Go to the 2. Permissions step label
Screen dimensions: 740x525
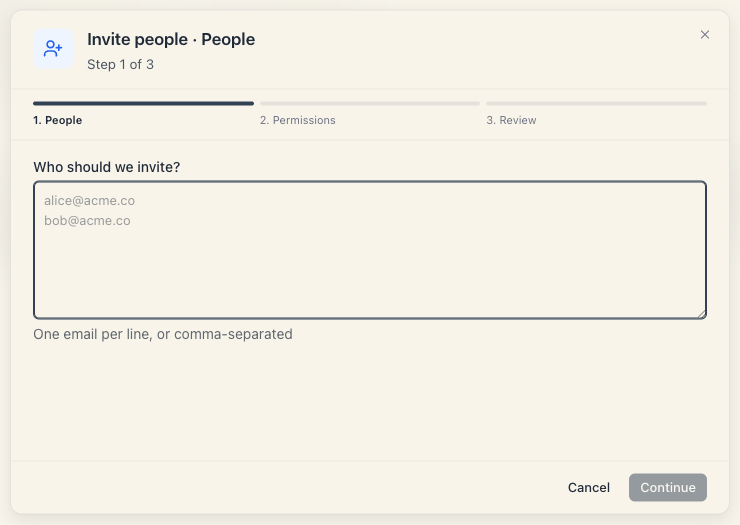[298, 120]
